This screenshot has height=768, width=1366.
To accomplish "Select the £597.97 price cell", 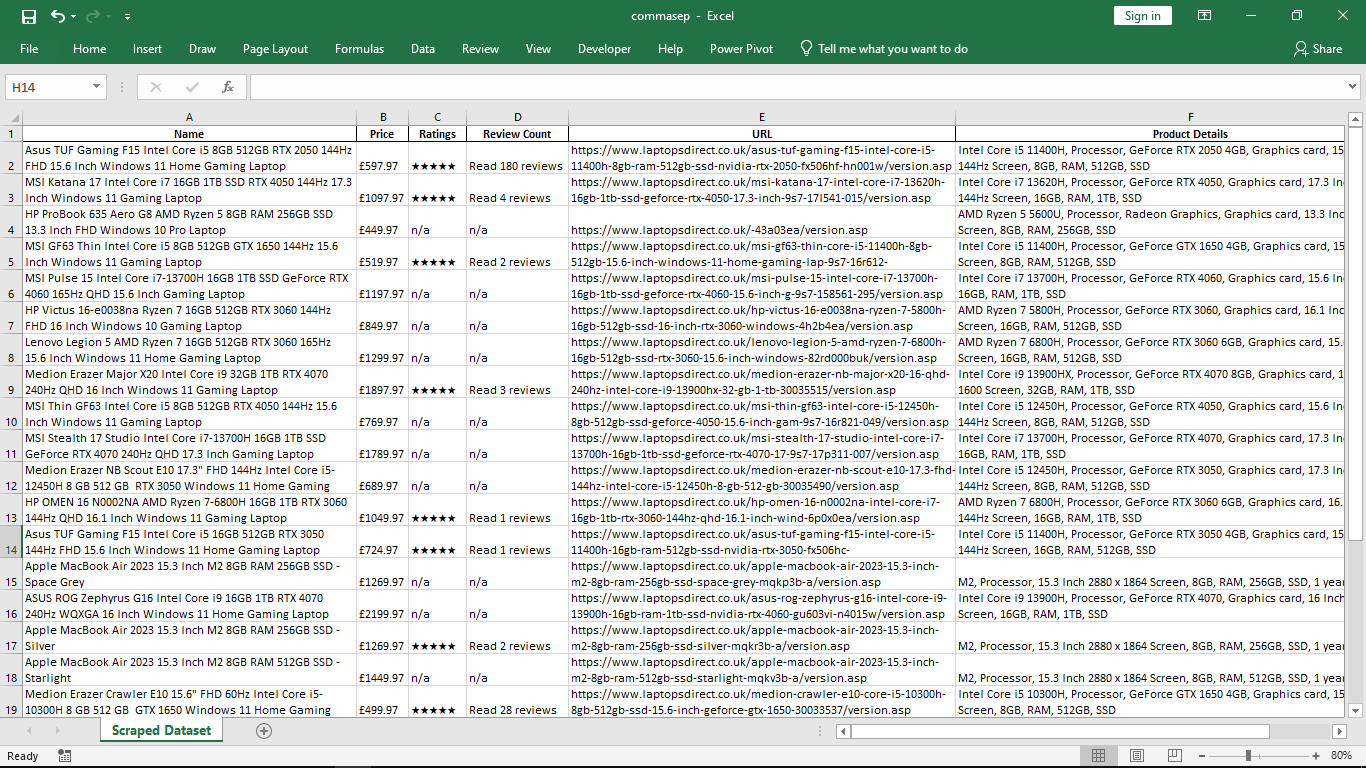I will (x=382, y=158).
